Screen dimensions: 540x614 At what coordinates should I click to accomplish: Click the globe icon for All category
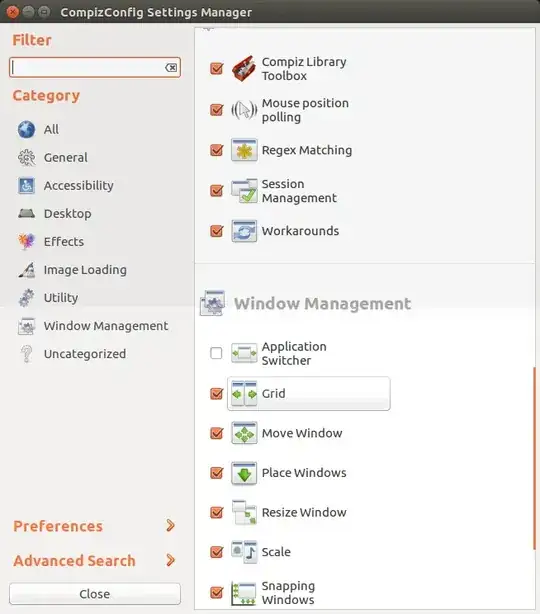pyautogui.click(x=26, y=130)
